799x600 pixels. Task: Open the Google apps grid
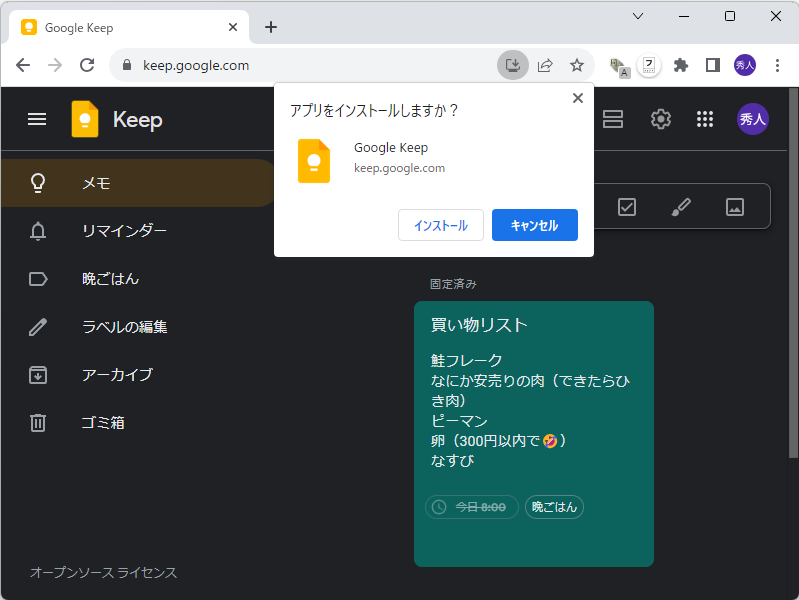tap(705, 119)
